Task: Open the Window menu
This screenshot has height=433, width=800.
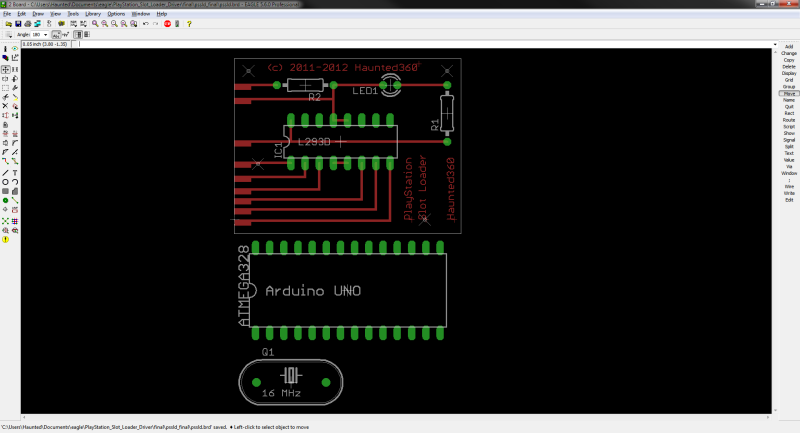Action: click(x=141, y=14)
